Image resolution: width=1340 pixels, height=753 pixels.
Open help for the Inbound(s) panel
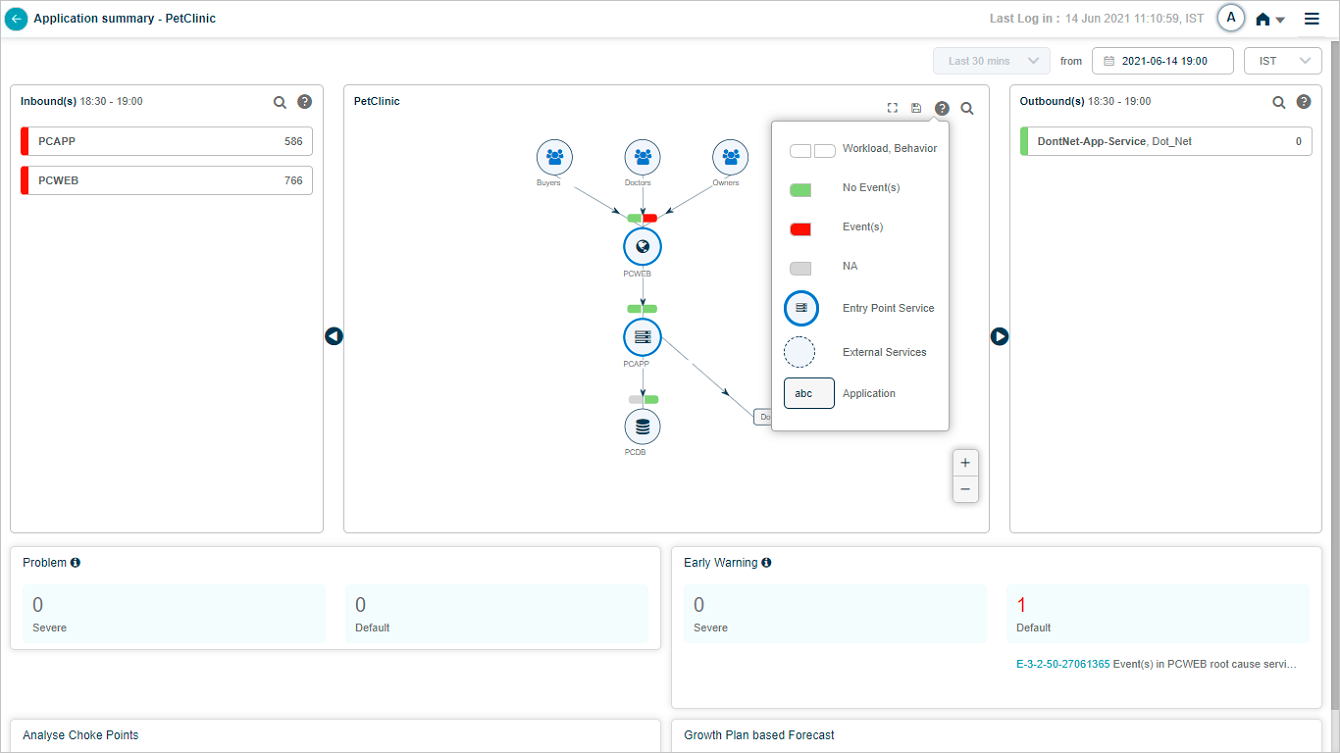coord(305,102)
